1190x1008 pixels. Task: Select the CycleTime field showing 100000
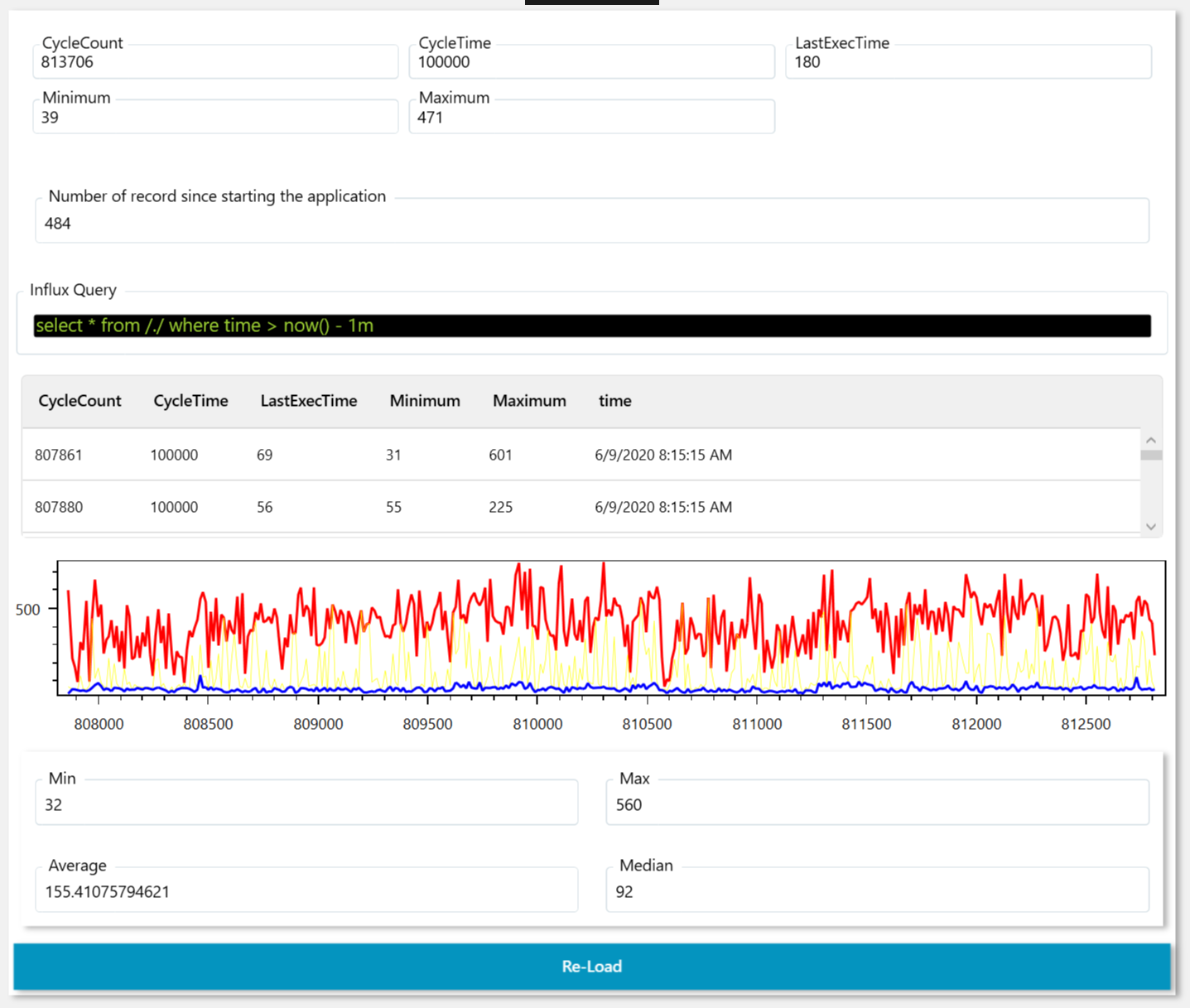coord(591,62)
